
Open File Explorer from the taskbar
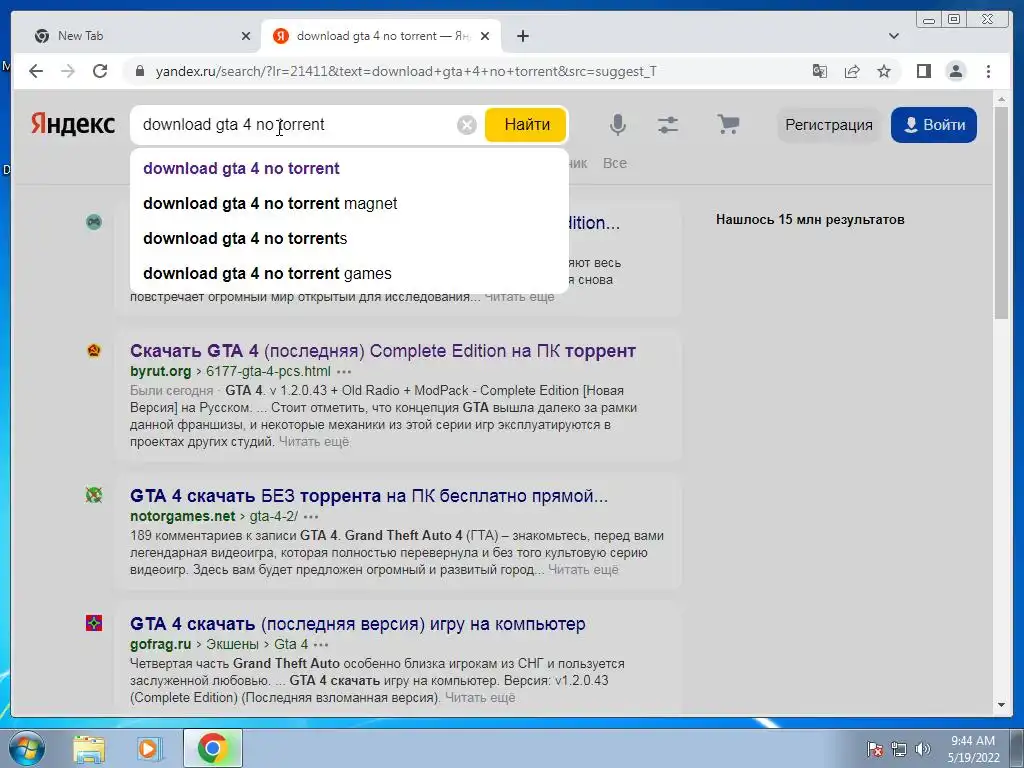[x=89, y=748]
